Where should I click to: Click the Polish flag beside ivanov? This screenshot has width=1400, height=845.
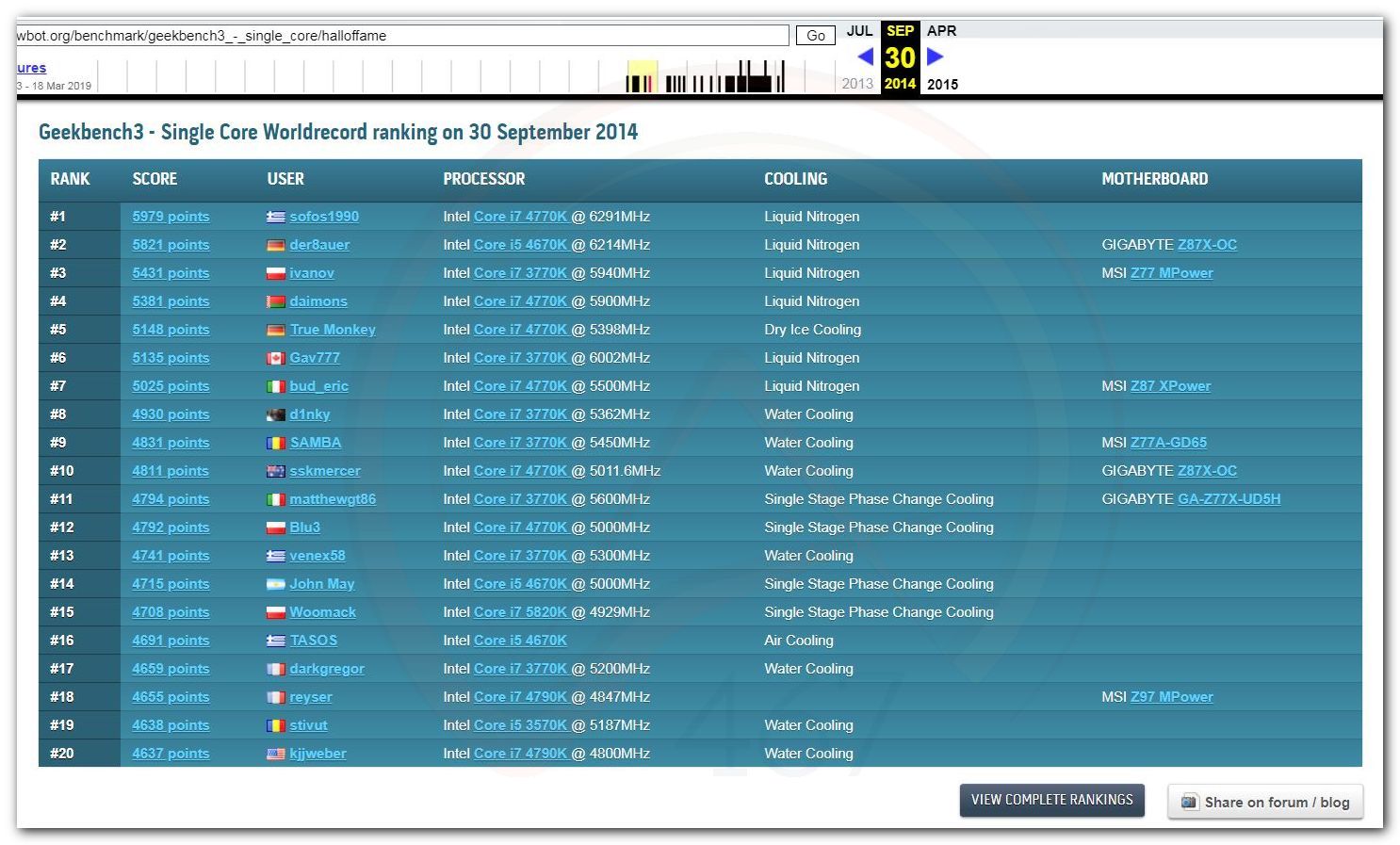tap(275, 273)
